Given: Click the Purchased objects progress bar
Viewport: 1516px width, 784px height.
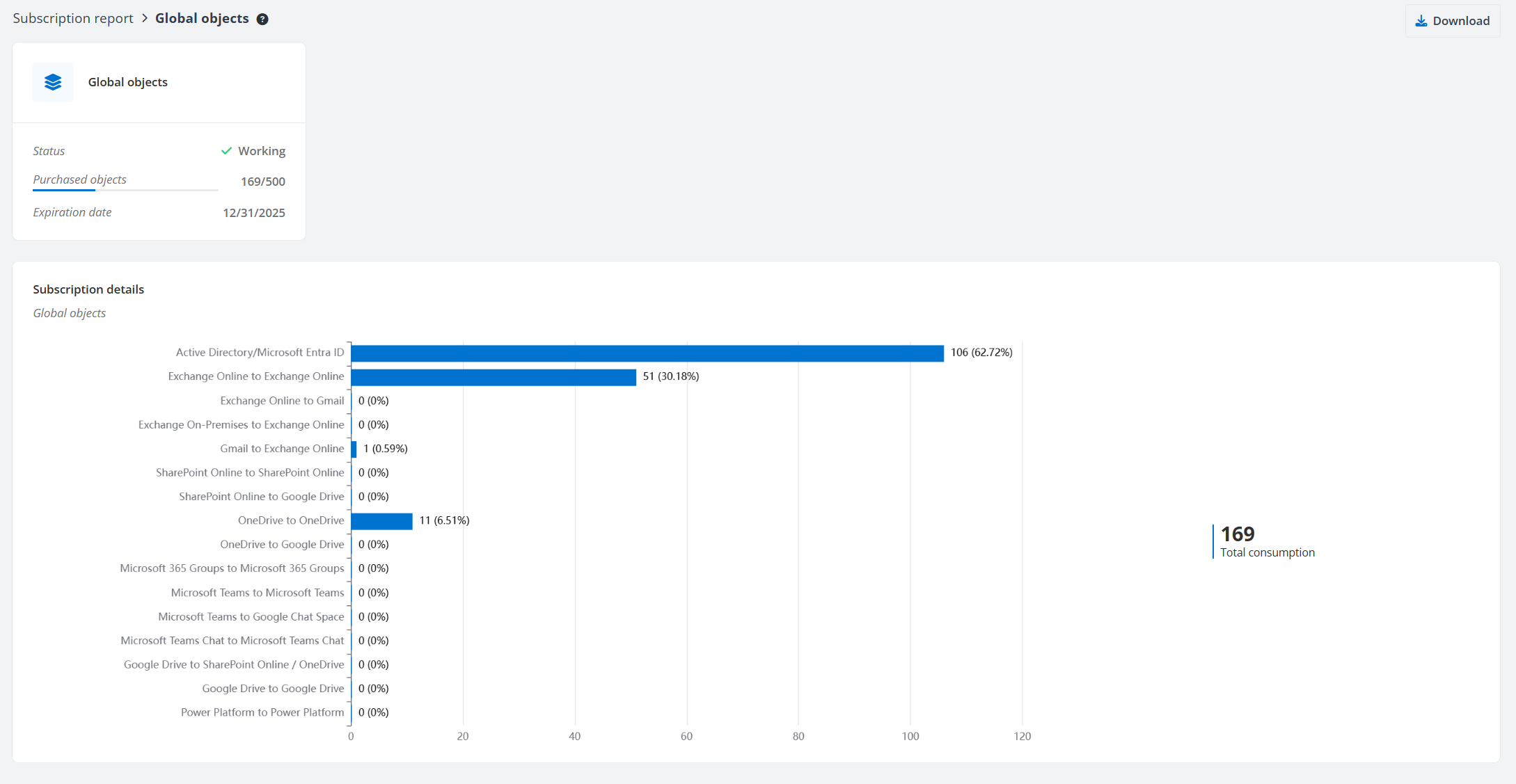Looking at the screenshot, I should click(x=125, y=190).
